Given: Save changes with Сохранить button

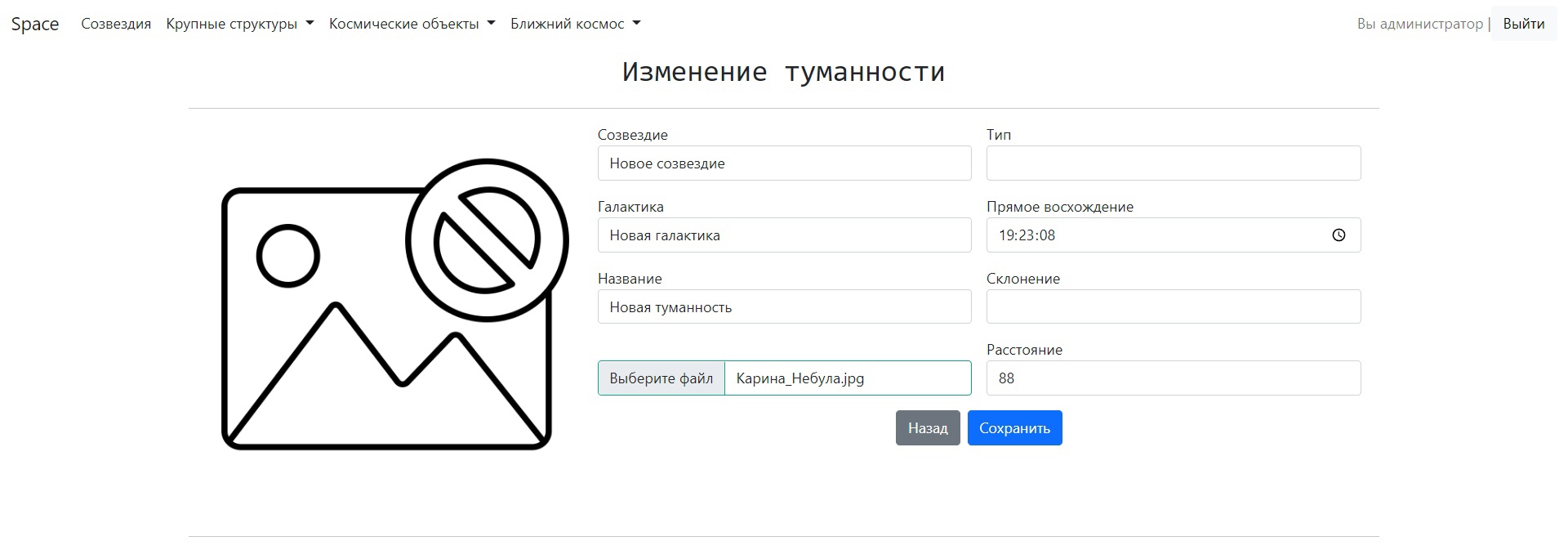Looking at the screenshot, I should pos(1015,428).
